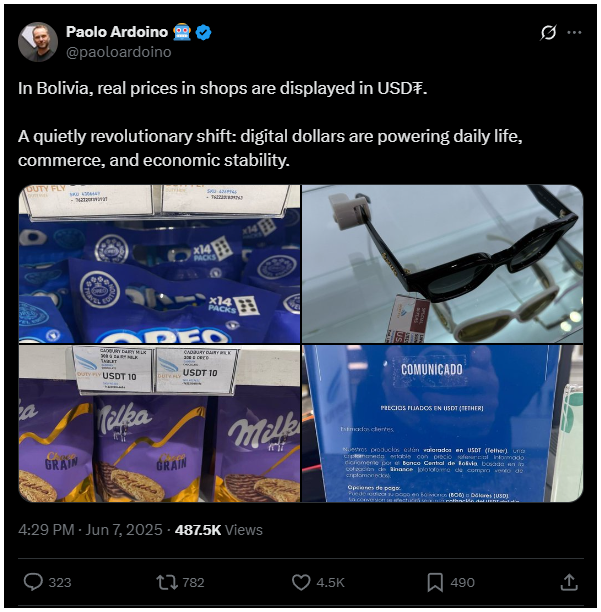Click the 4:29 PM Jun 7, 2025 timestamp
The image size is (601, 612).
click(90, 530)
